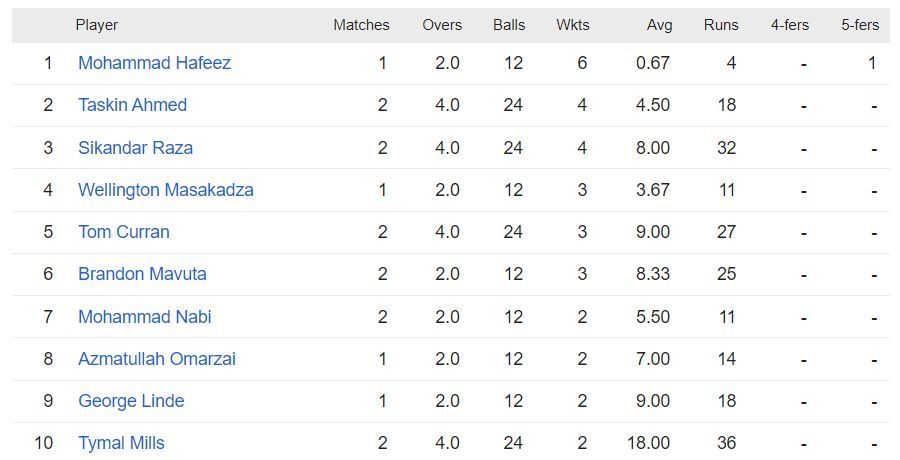
Task: Sort table by Player column header
Action: pos(96,24)
